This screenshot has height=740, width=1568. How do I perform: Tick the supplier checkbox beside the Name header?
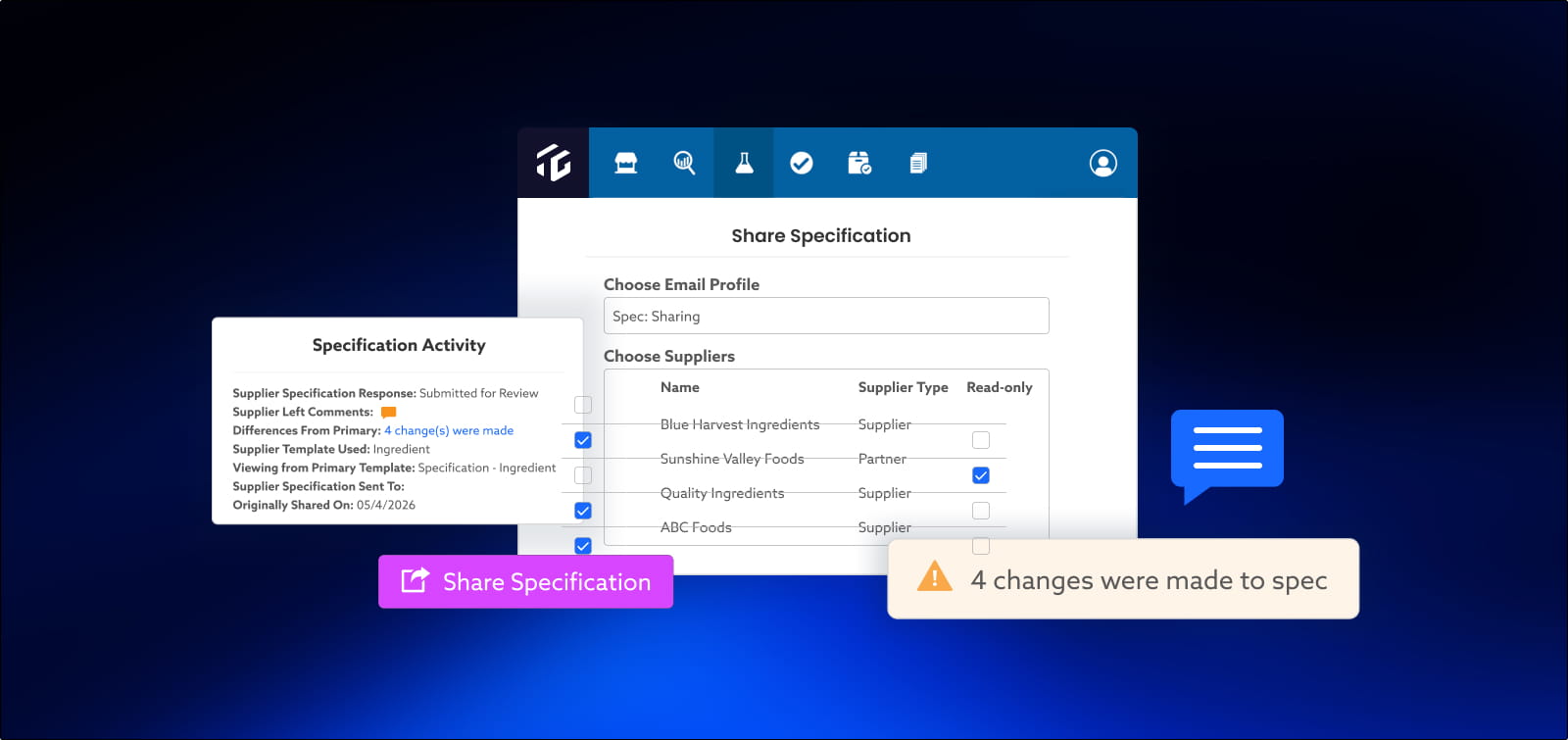point(583,405)
